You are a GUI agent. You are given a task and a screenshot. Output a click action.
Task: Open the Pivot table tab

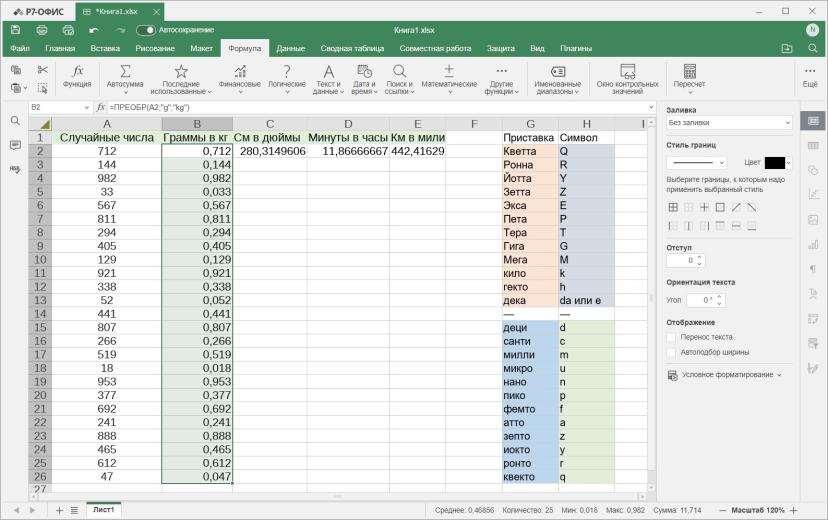point(352,49)
